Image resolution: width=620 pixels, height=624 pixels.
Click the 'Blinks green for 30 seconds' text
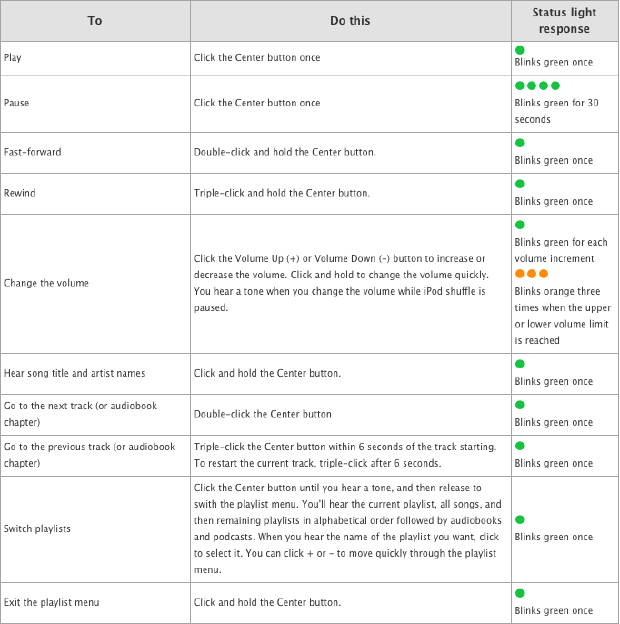555,111
